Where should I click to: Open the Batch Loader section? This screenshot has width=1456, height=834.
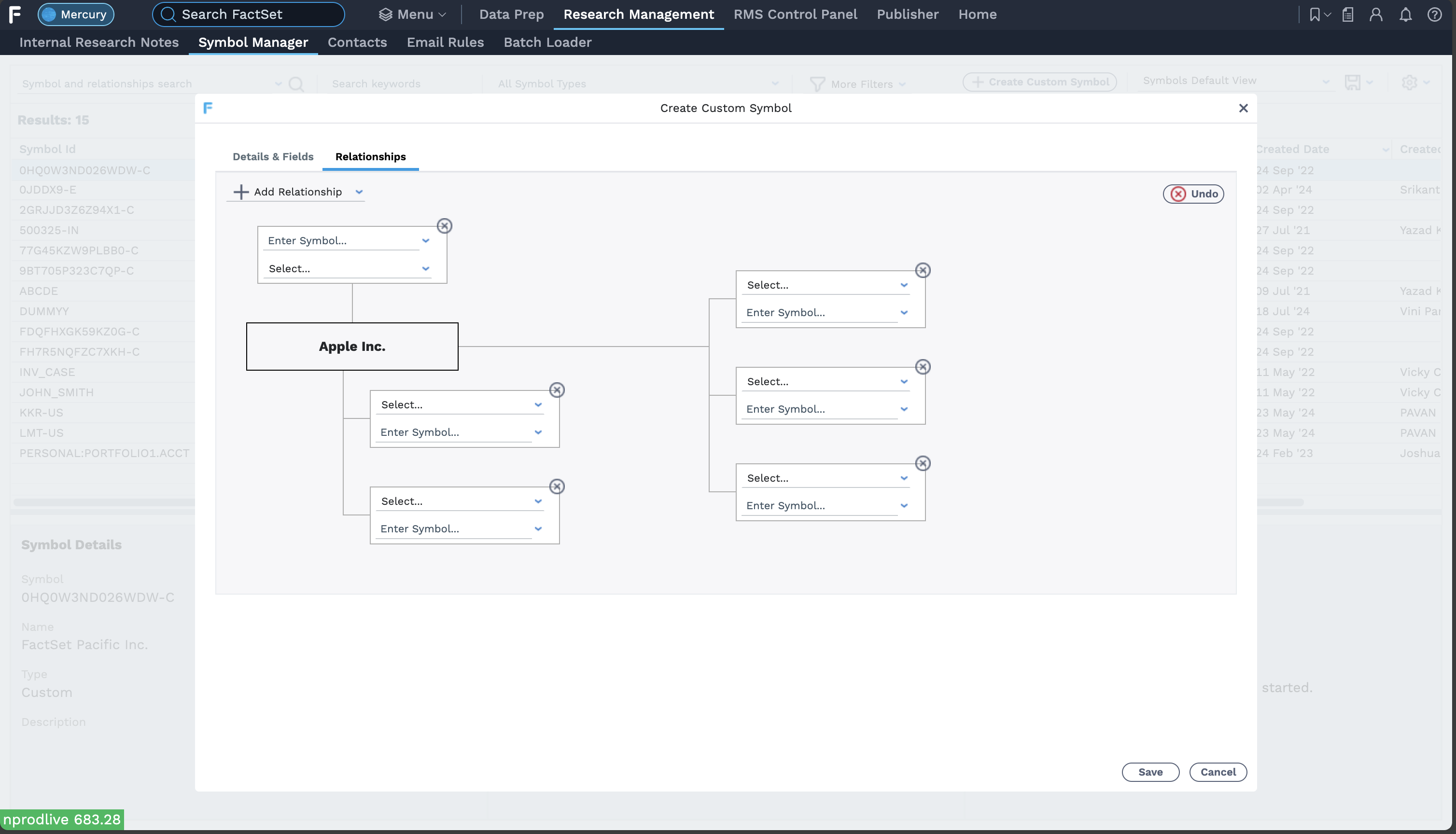[547, 42]
